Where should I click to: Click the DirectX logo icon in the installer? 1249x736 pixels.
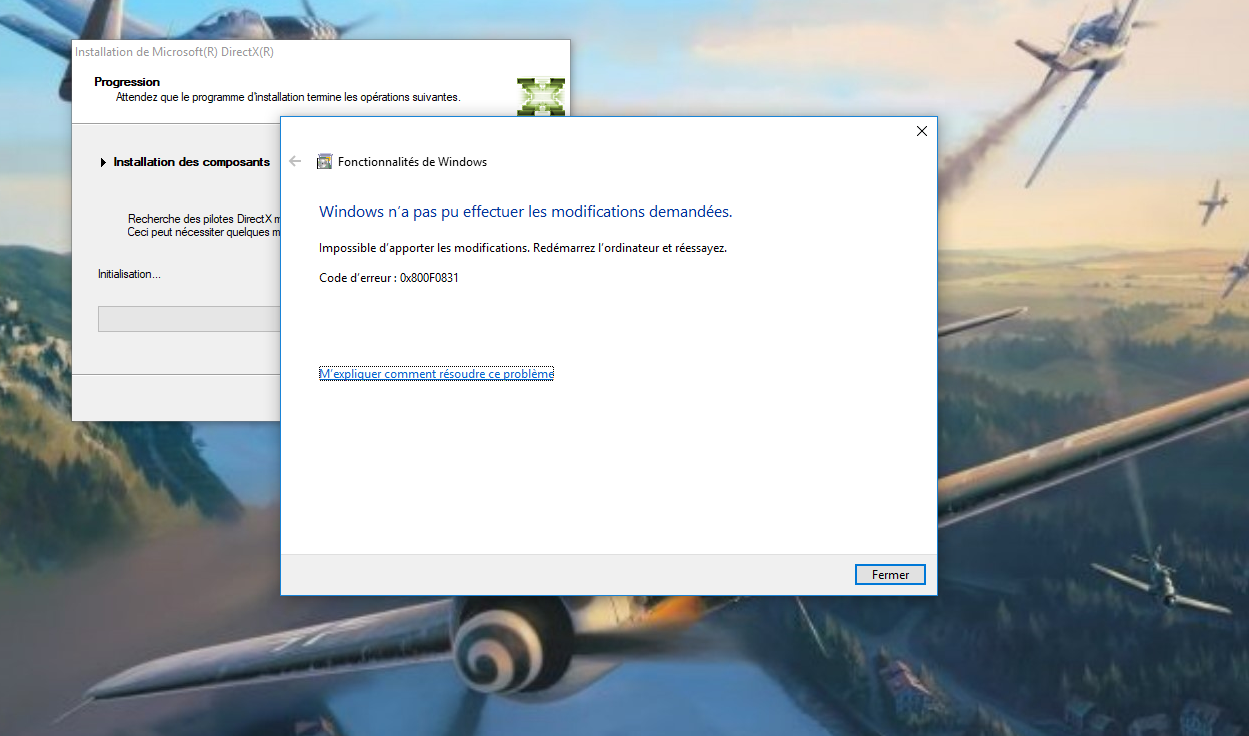click(541, 96)
